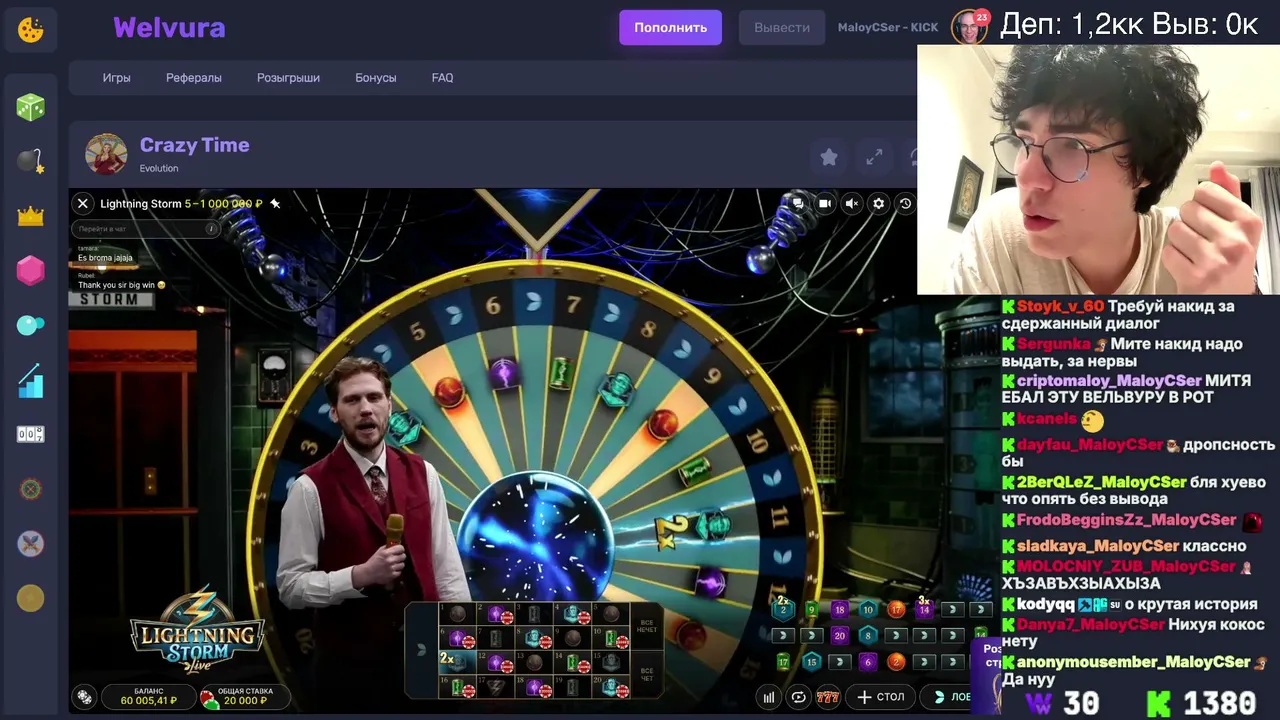
Task: Open the Рефералы menu
Action: (194, 78)
